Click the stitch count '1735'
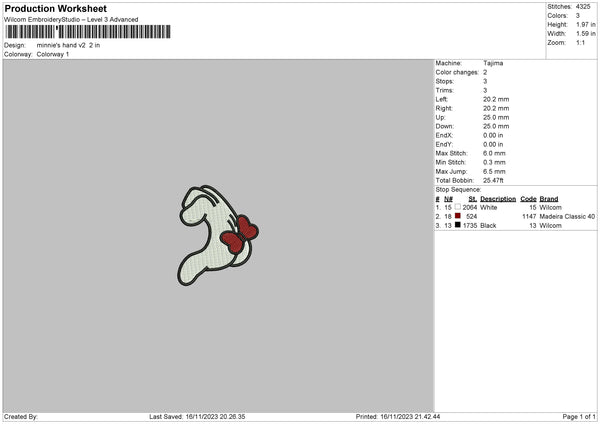 [x=470, y=226]
